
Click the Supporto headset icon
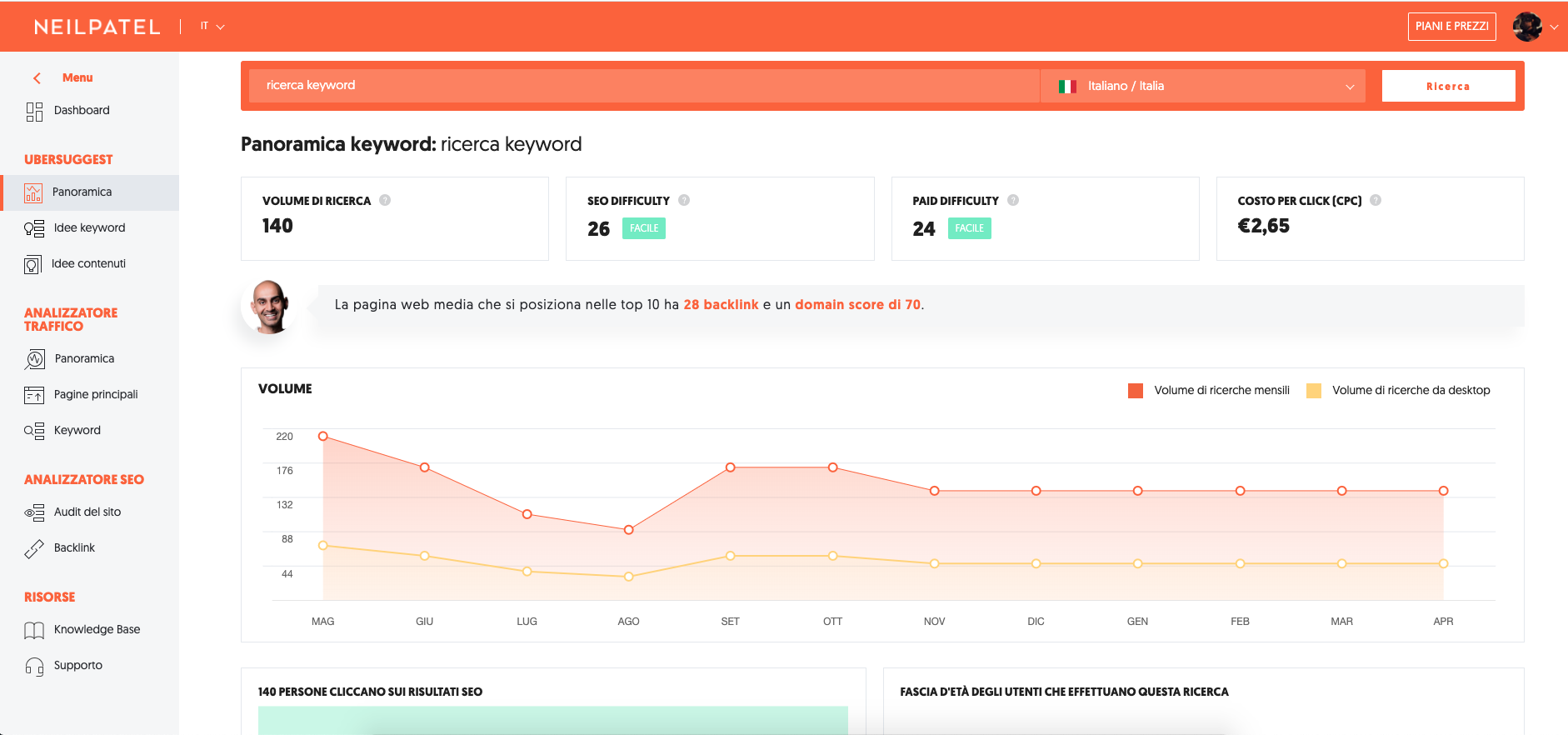[34, 667]
